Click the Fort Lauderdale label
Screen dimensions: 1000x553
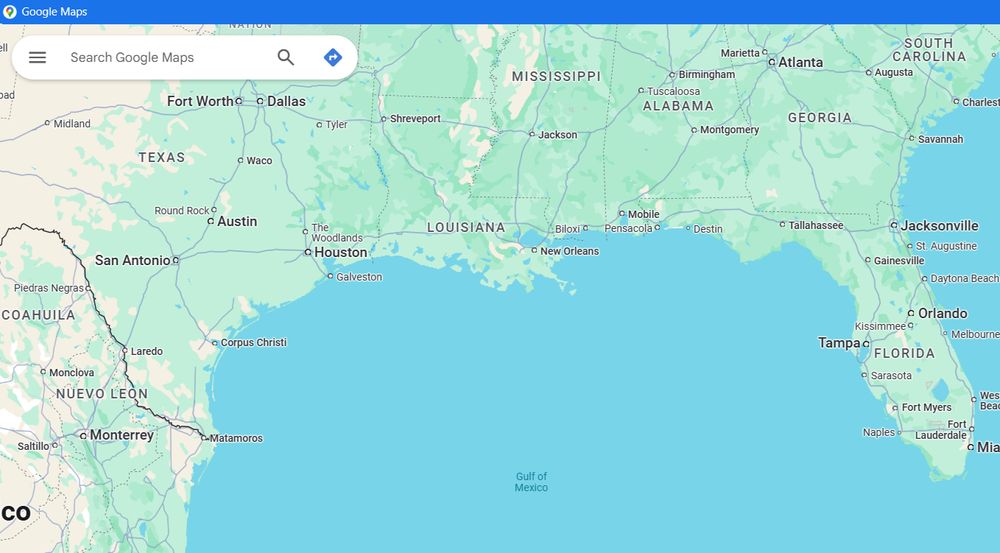[941, 430]
